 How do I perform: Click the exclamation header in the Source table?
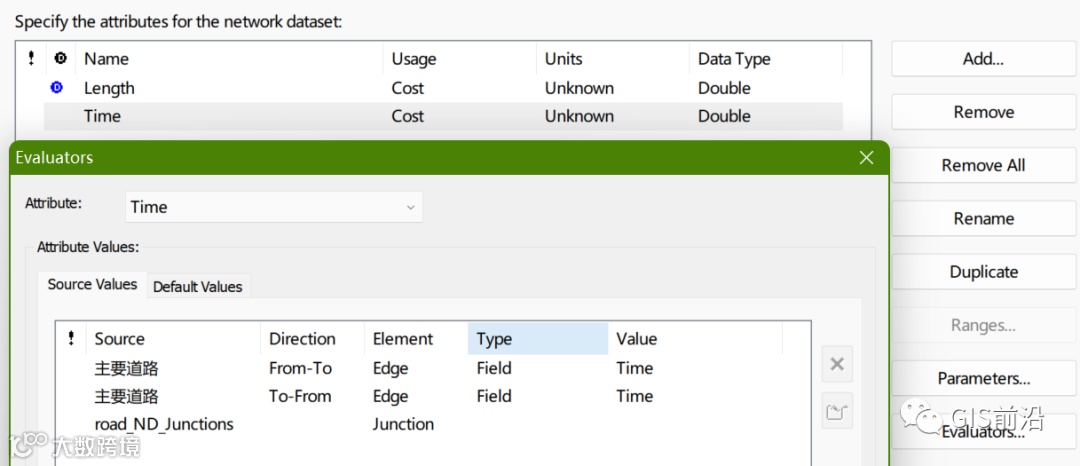click(71, 339)
